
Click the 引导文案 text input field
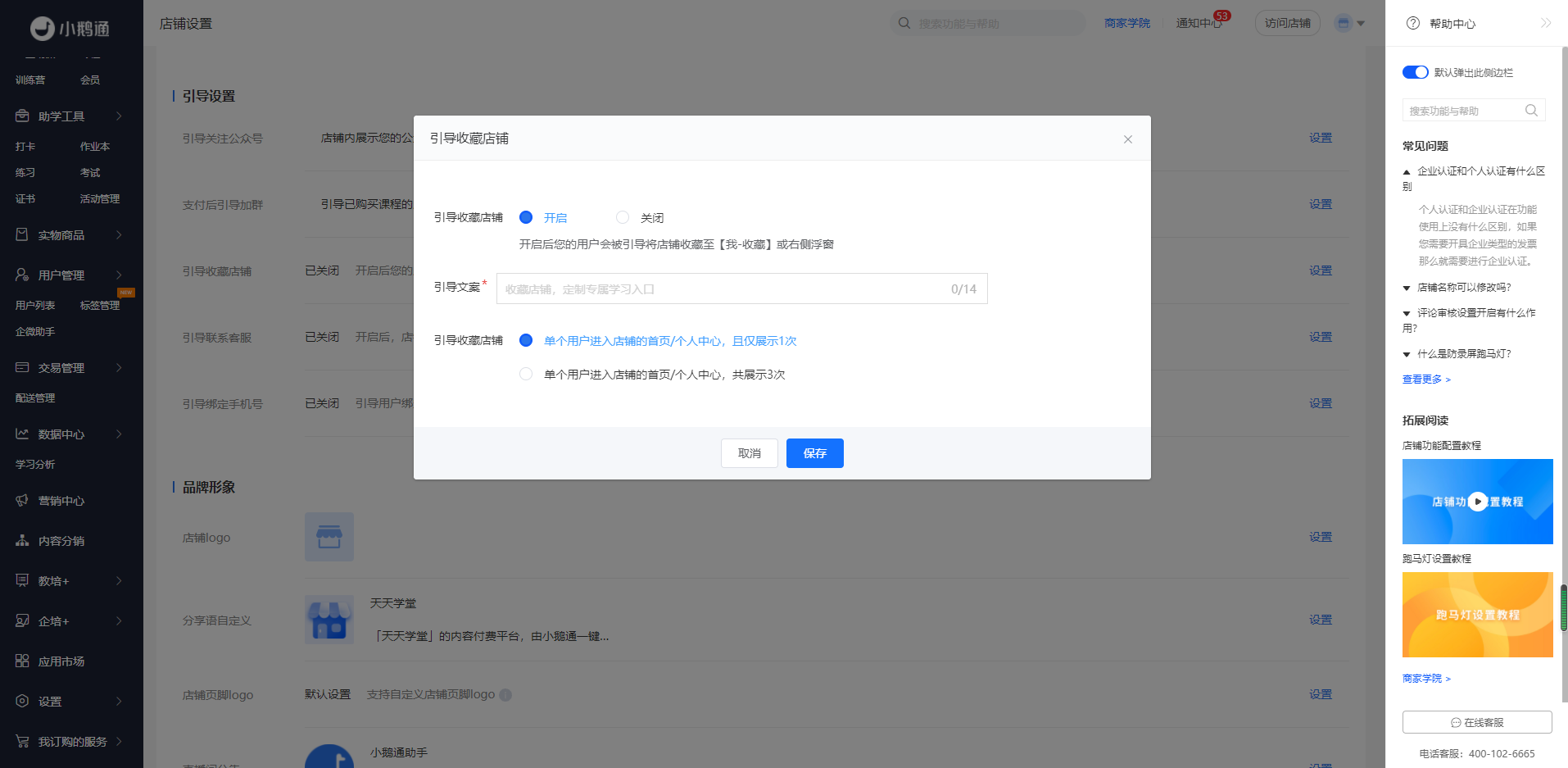(x=721, y=289)
